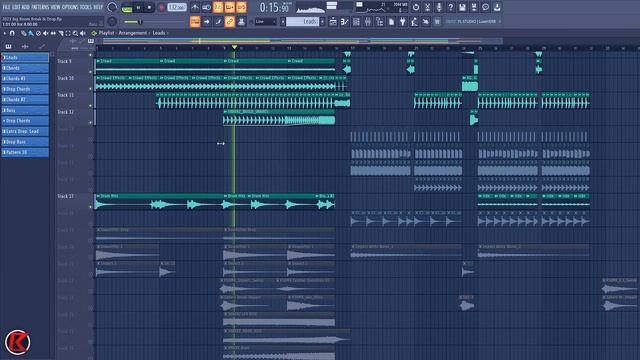
Task: Select the Paint brush tool in playlist
Action: tap(31, 33)
